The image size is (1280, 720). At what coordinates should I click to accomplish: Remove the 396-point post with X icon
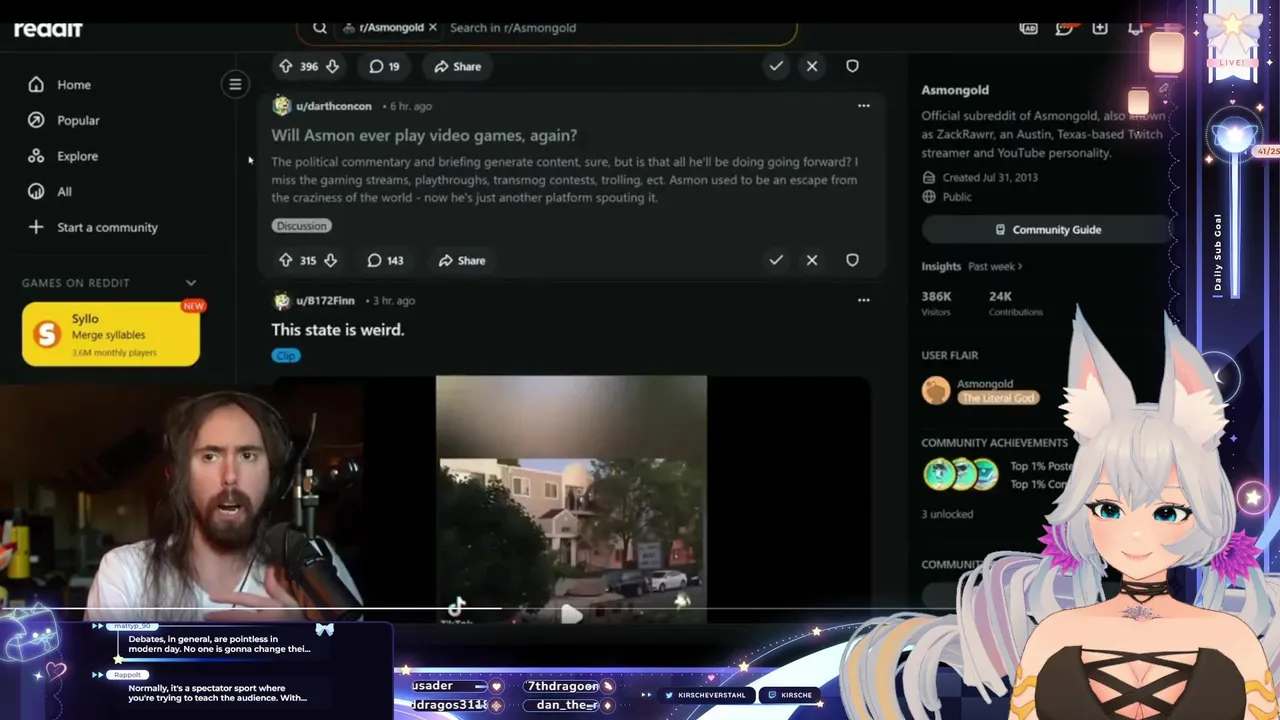coord(812,66)
